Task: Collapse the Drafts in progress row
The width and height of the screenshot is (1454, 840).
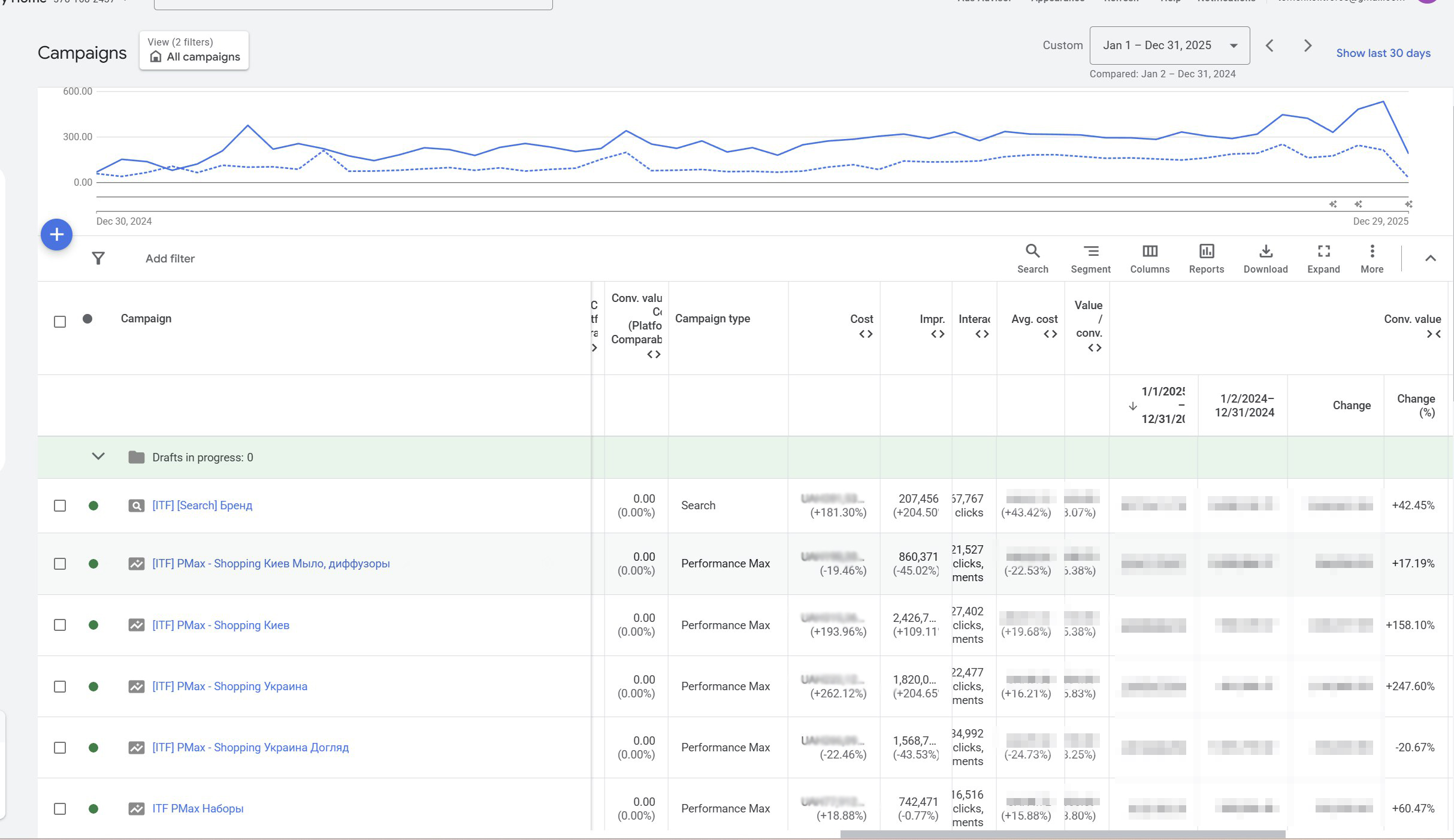Action: pos(98,457)
